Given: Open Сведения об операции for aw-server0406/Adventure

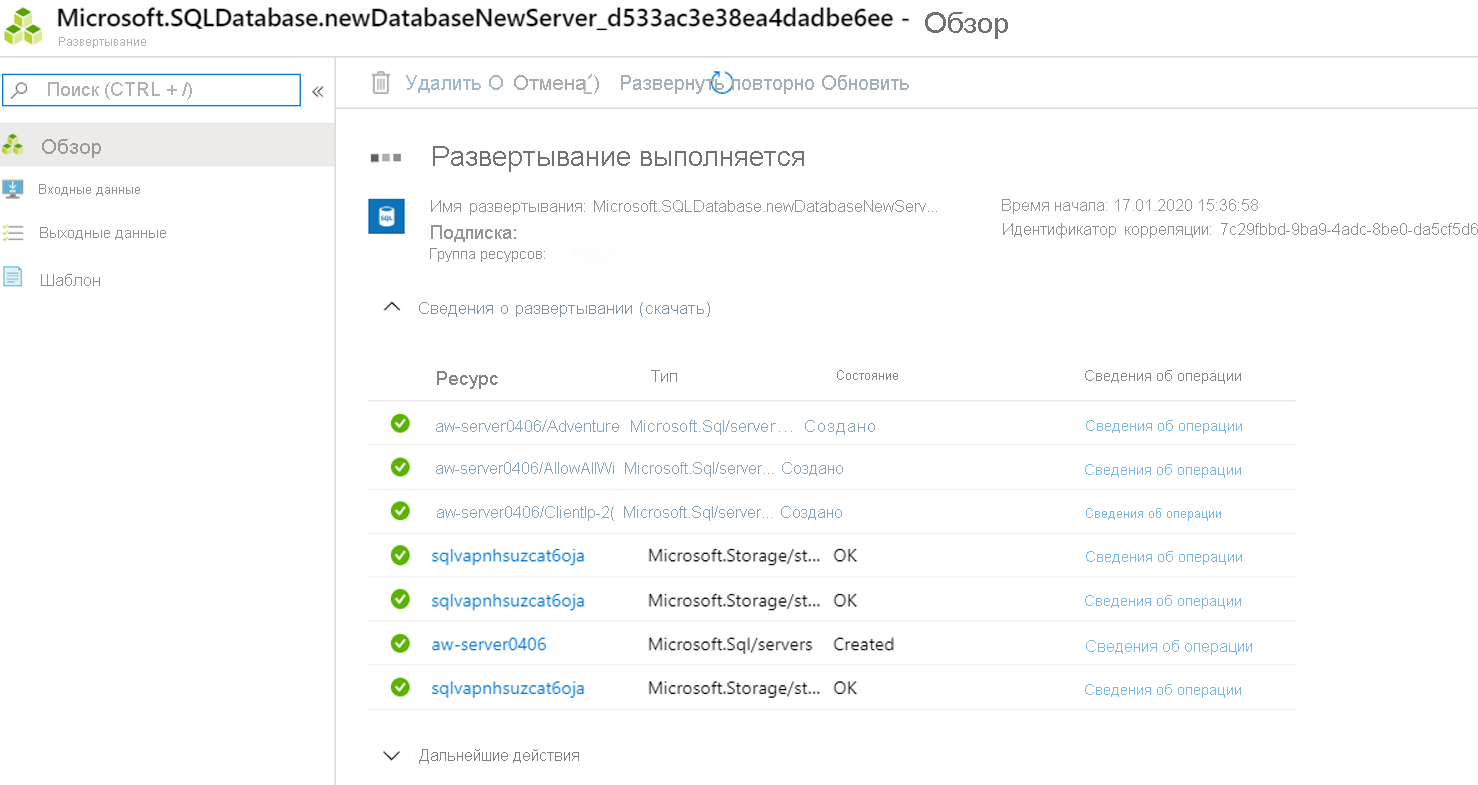Looking at the screenshot, I should point(1164,426).
